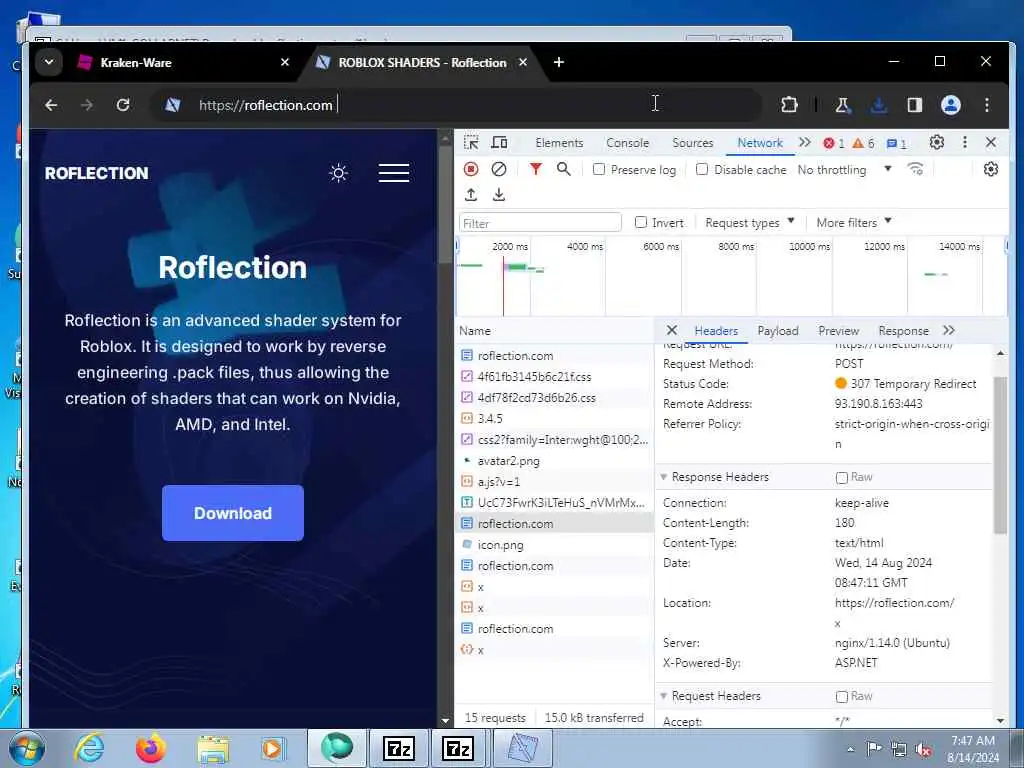Image resolution: width=1024 pixels, height=768 pixels.
Task: Click the orange warnings count badge
Action: click(x=863, y=143)
